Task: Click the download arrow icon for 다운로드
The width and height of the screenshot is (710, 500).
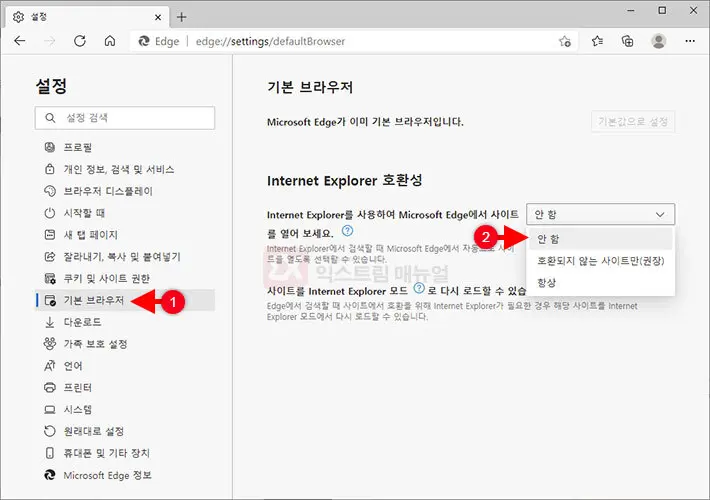Action: click(x=50, y=322)
